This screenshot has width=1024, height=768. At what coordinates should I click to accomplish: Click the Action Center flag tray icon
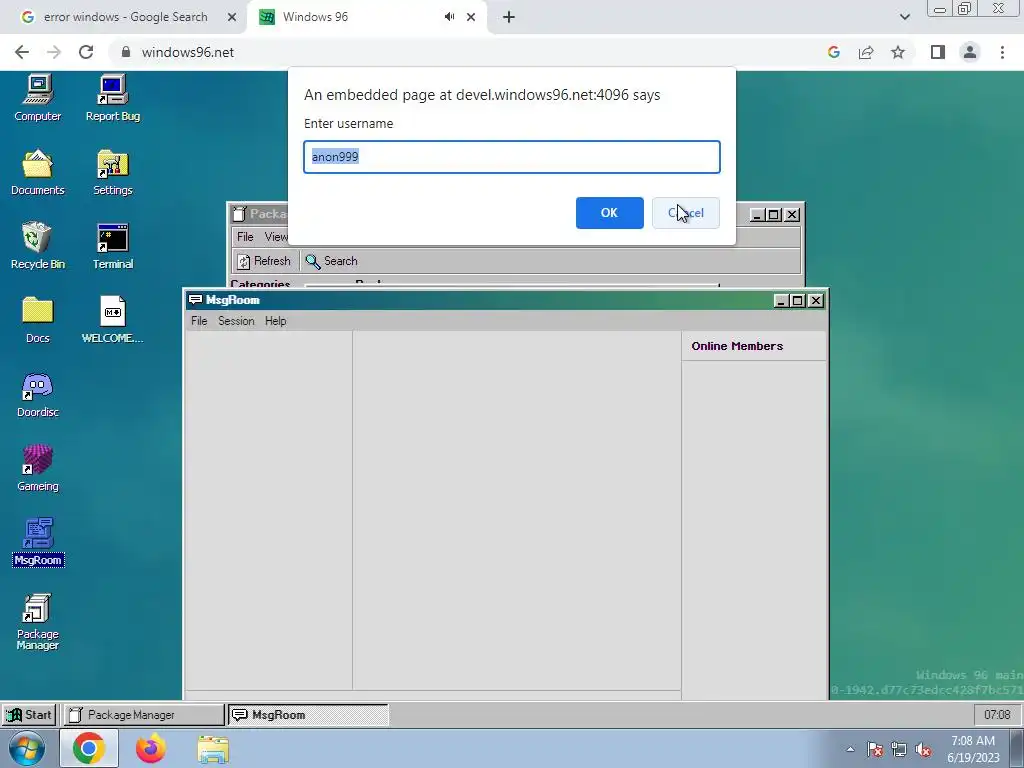[x=875, y=749]
